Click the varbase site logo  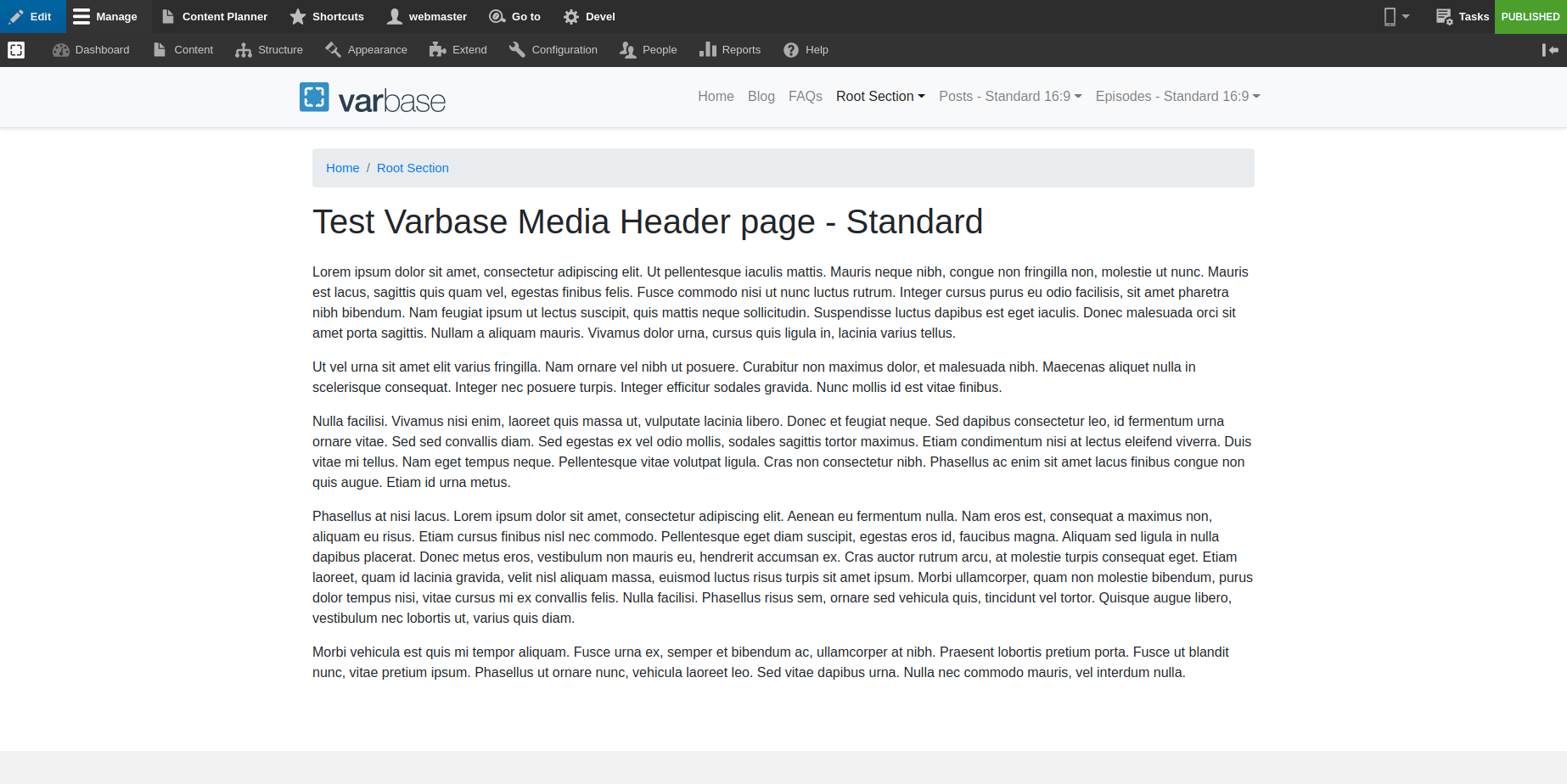pos(372,98)
